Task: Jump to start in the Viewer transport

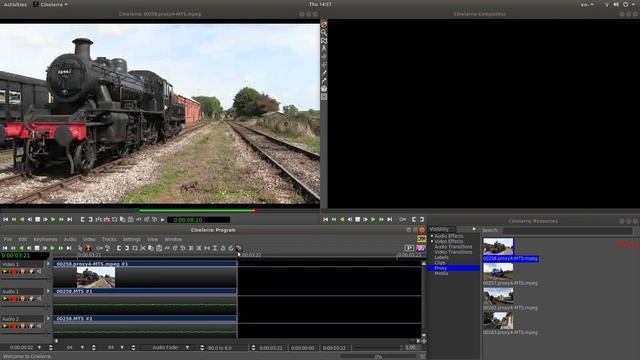Action: point(6,220)
